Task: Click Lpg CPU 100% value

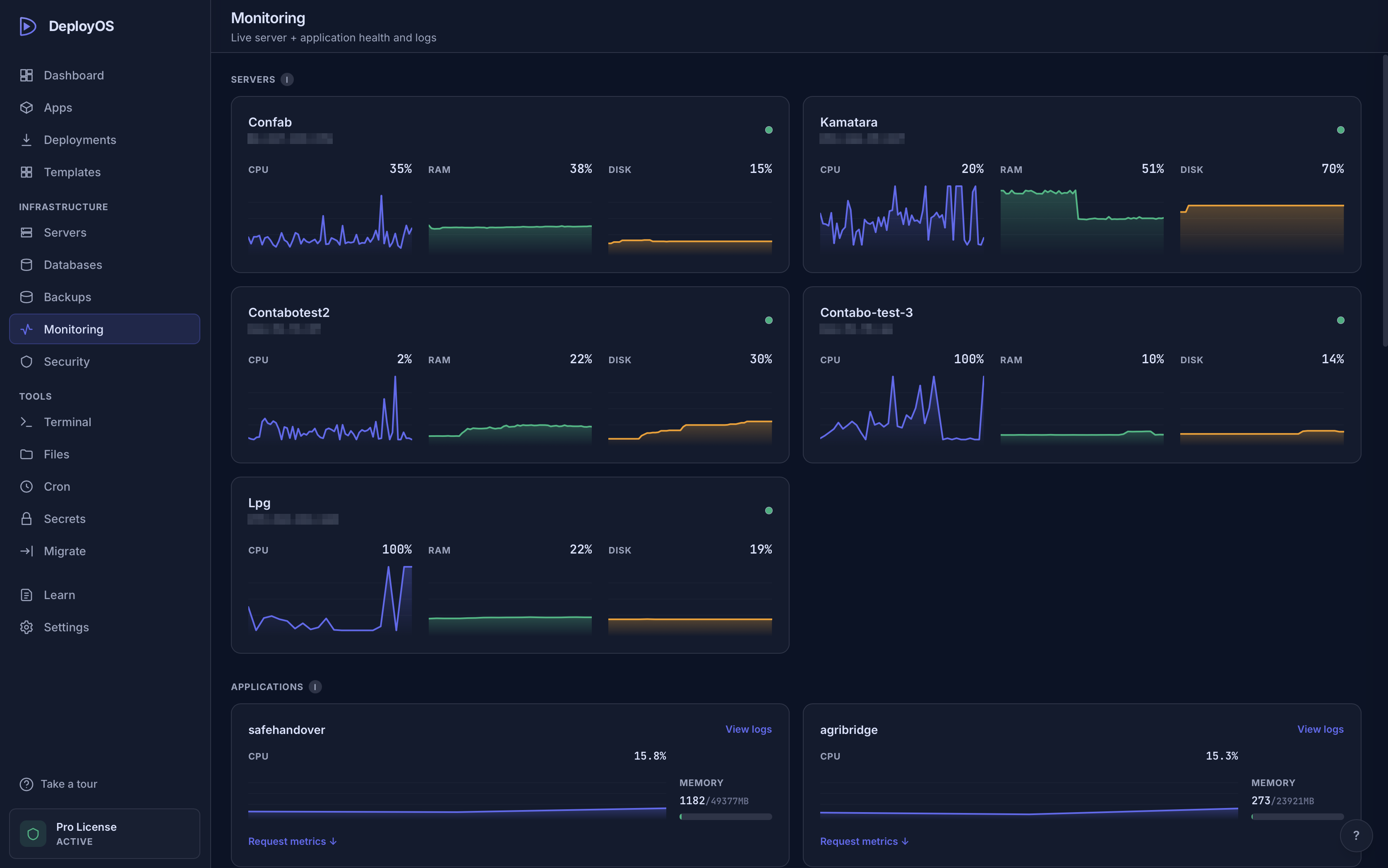Action: tap(397, 549)
